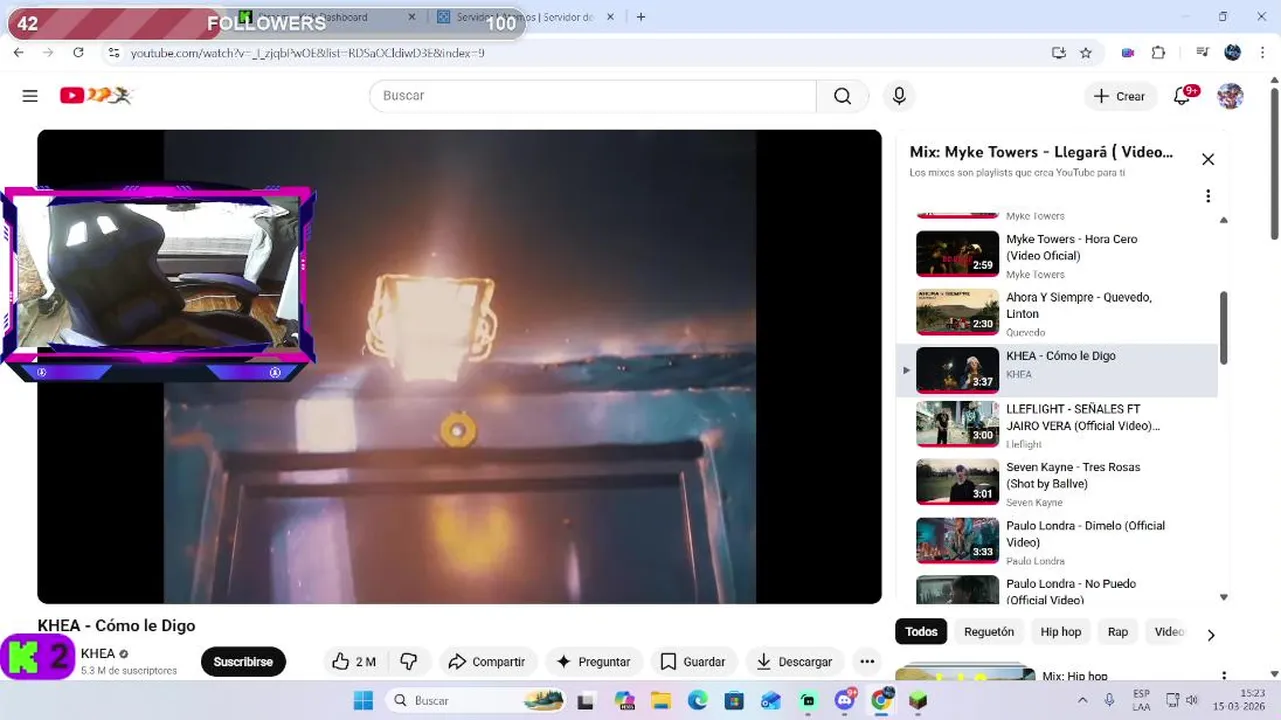Play Myke Towers - Hora Cero from the playlist
Image resolution: width=1281 pixels, height=720 pixels.
[x=1057, y=255]
